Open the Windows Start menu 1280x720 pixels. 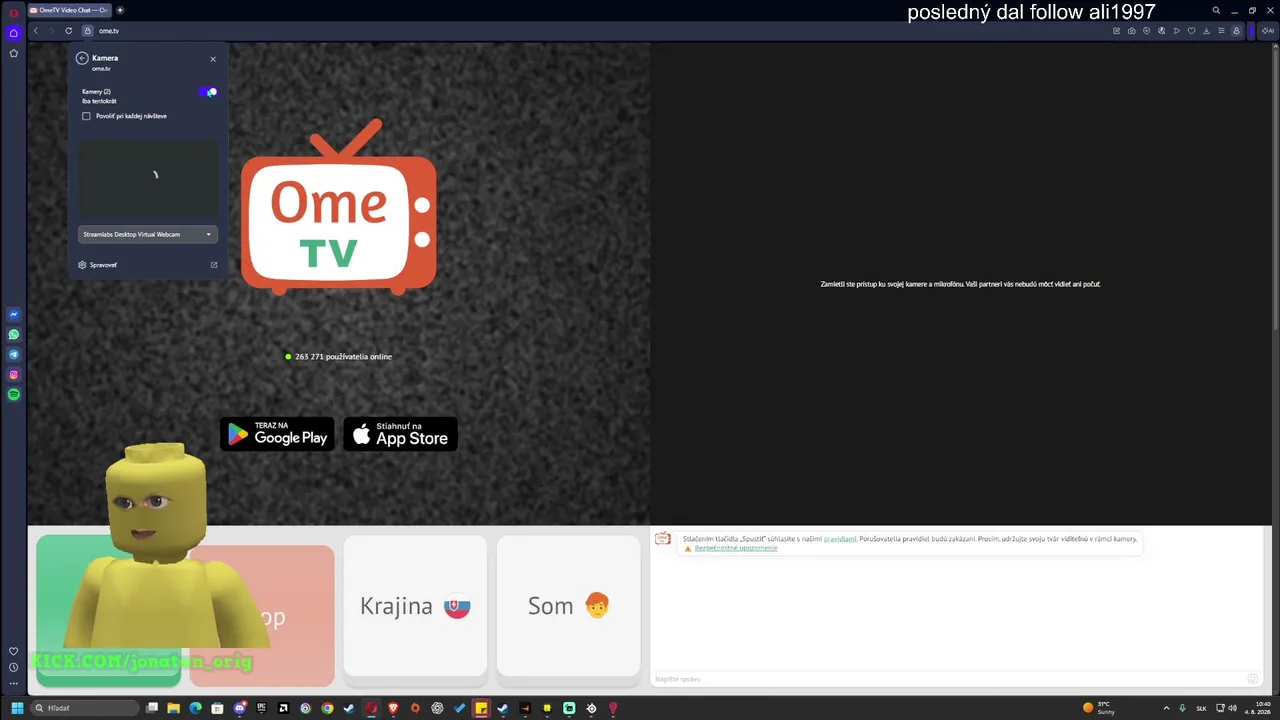coord(16,708)
